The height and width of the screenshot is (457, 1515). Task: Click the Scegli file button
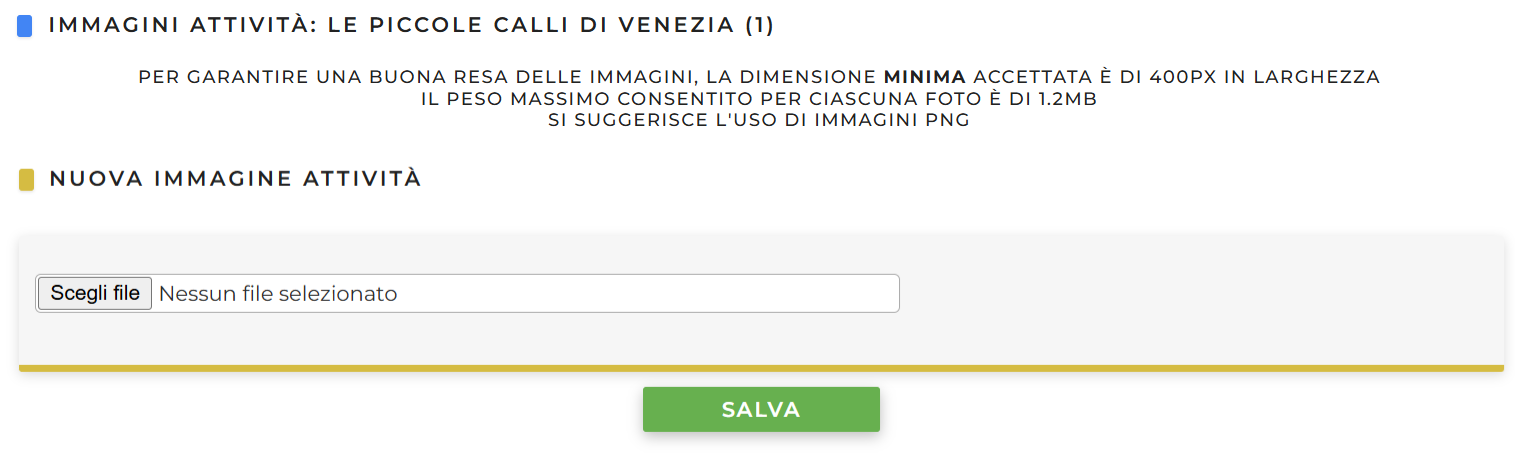(95, 294)
